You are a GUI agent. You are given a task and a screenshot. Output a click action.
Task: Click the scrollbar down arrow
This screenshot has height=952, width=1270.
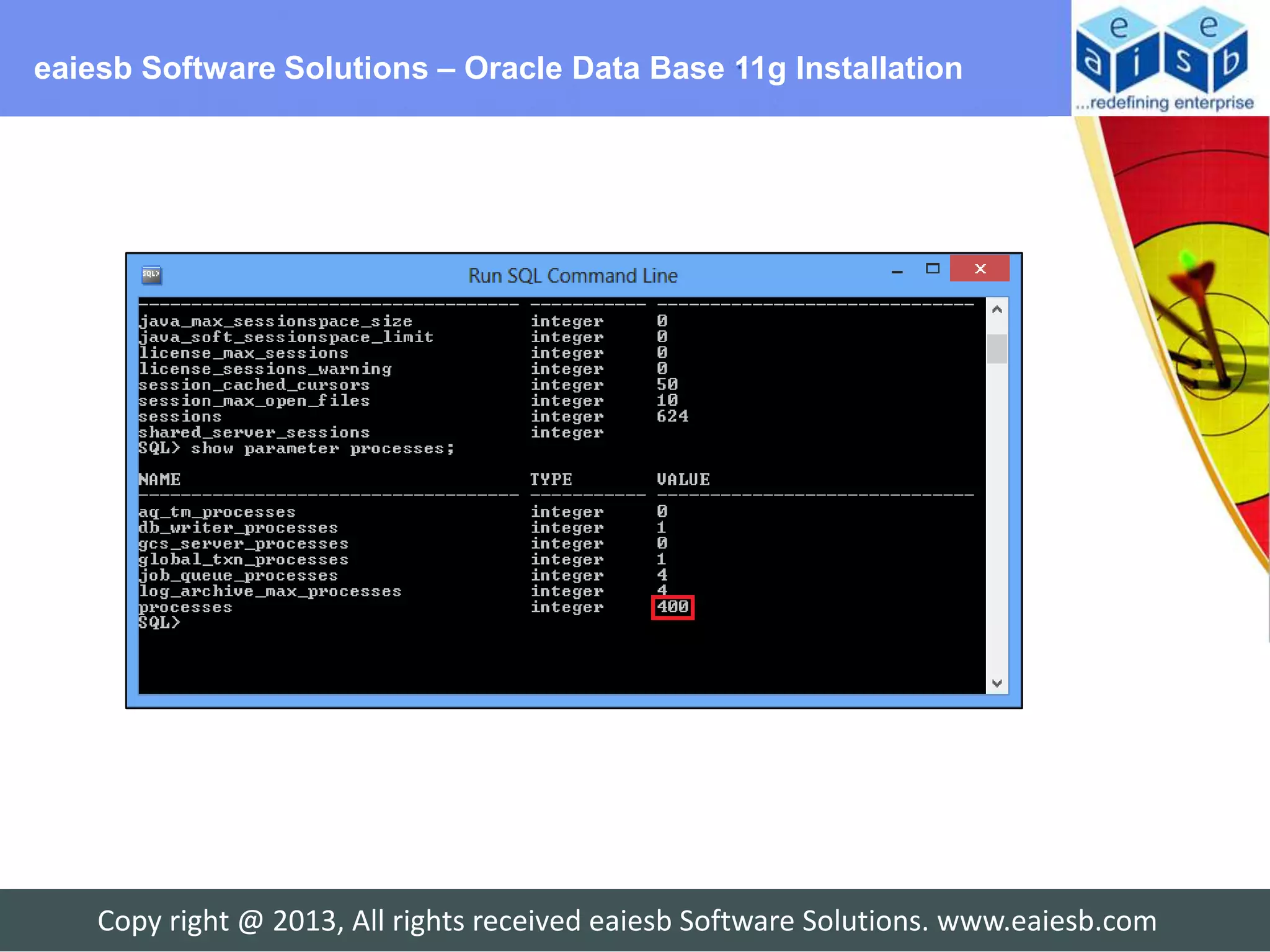click(997, 683)
